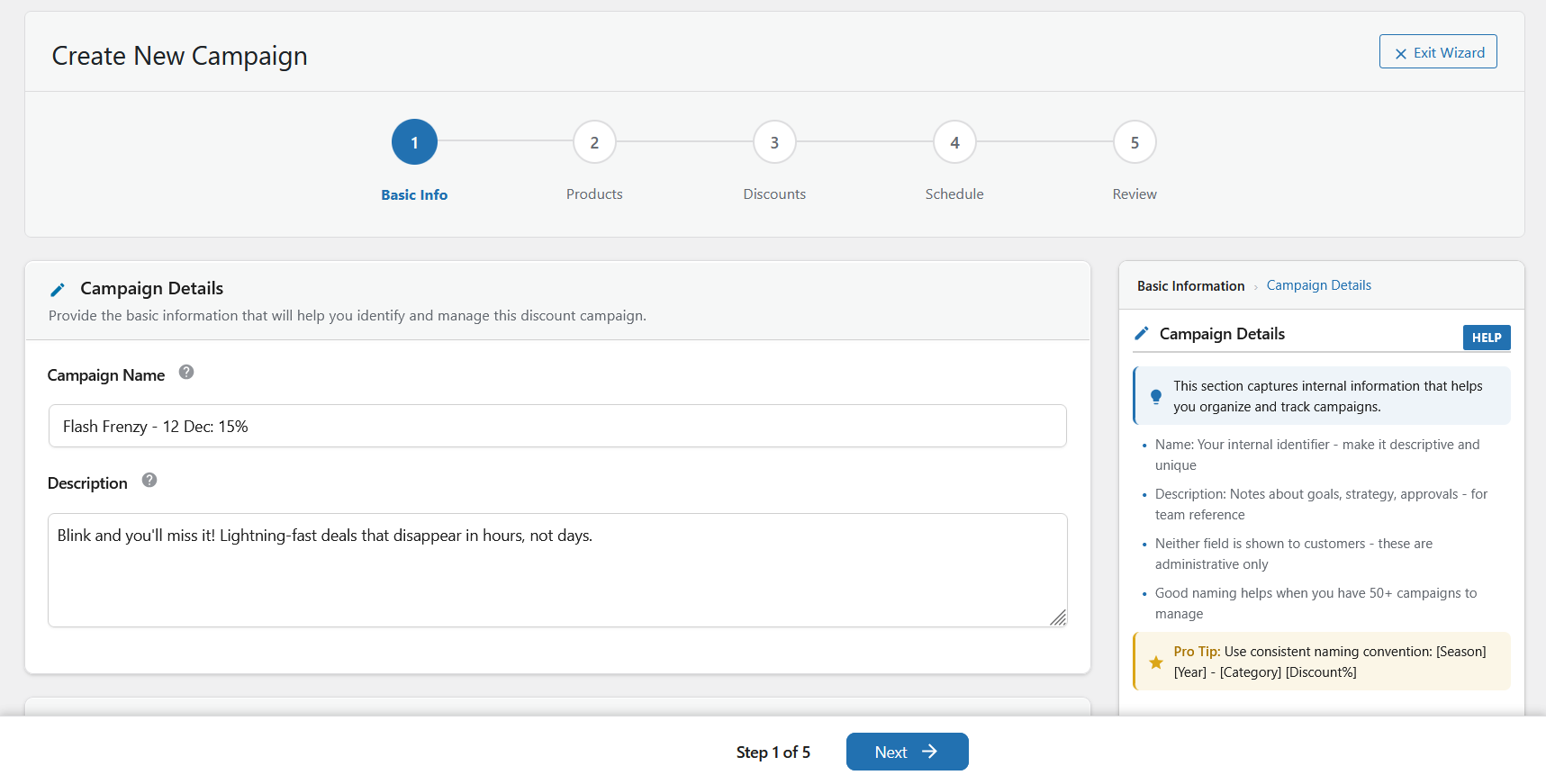The width and height of the screenshot is (1546, 784).
Task: Jump to step 3 Discounts
Action: [774, 142]
